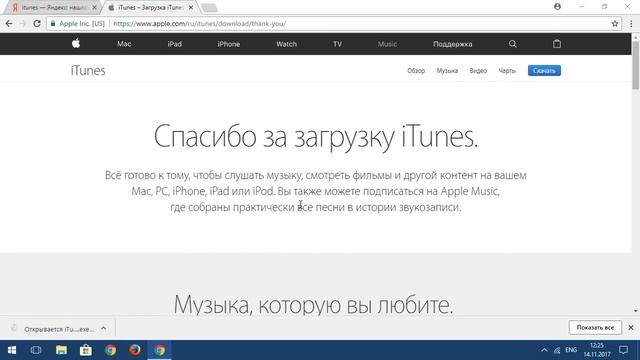The image size is (640, 360).
Task: Close the iTunes download tab
Action: [191, 7]
